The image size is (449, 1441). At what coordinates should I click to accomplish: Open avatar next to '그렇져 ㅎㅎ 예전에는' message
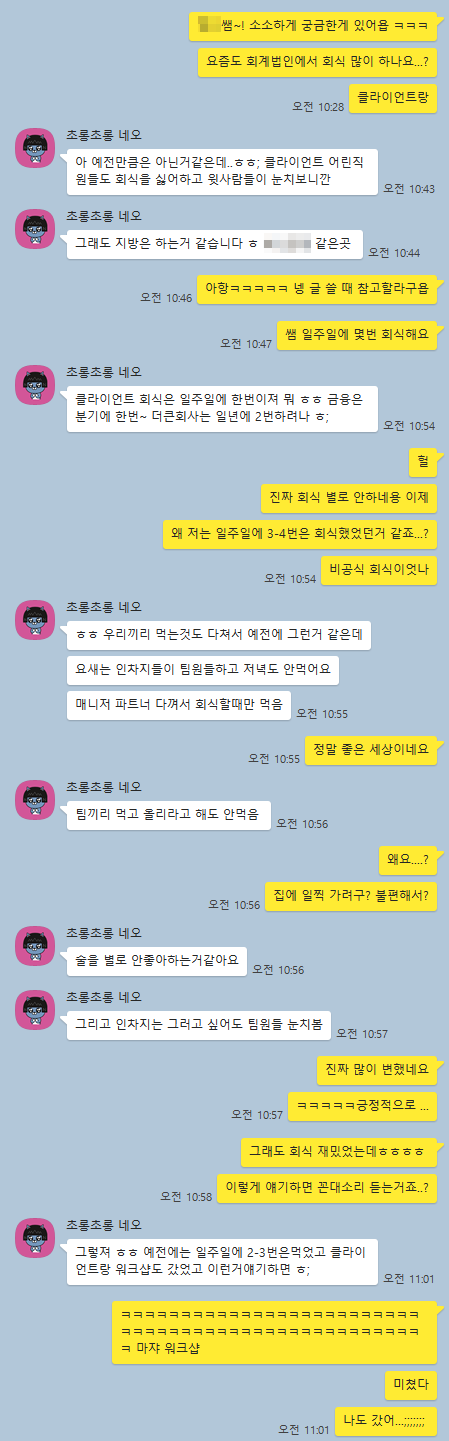[x=34, y=1237]
